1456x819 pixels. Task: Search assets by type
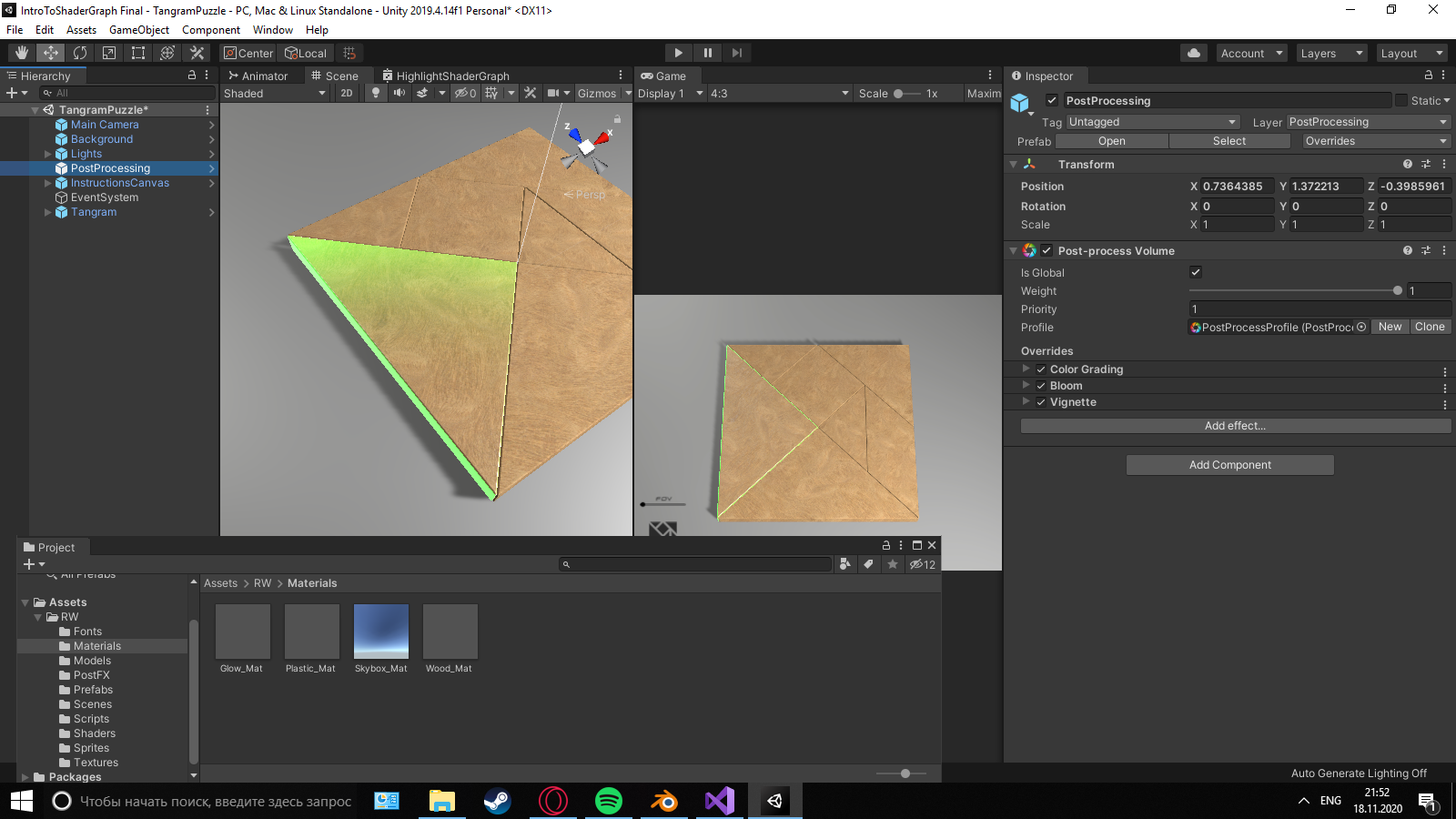coord(845,564)
